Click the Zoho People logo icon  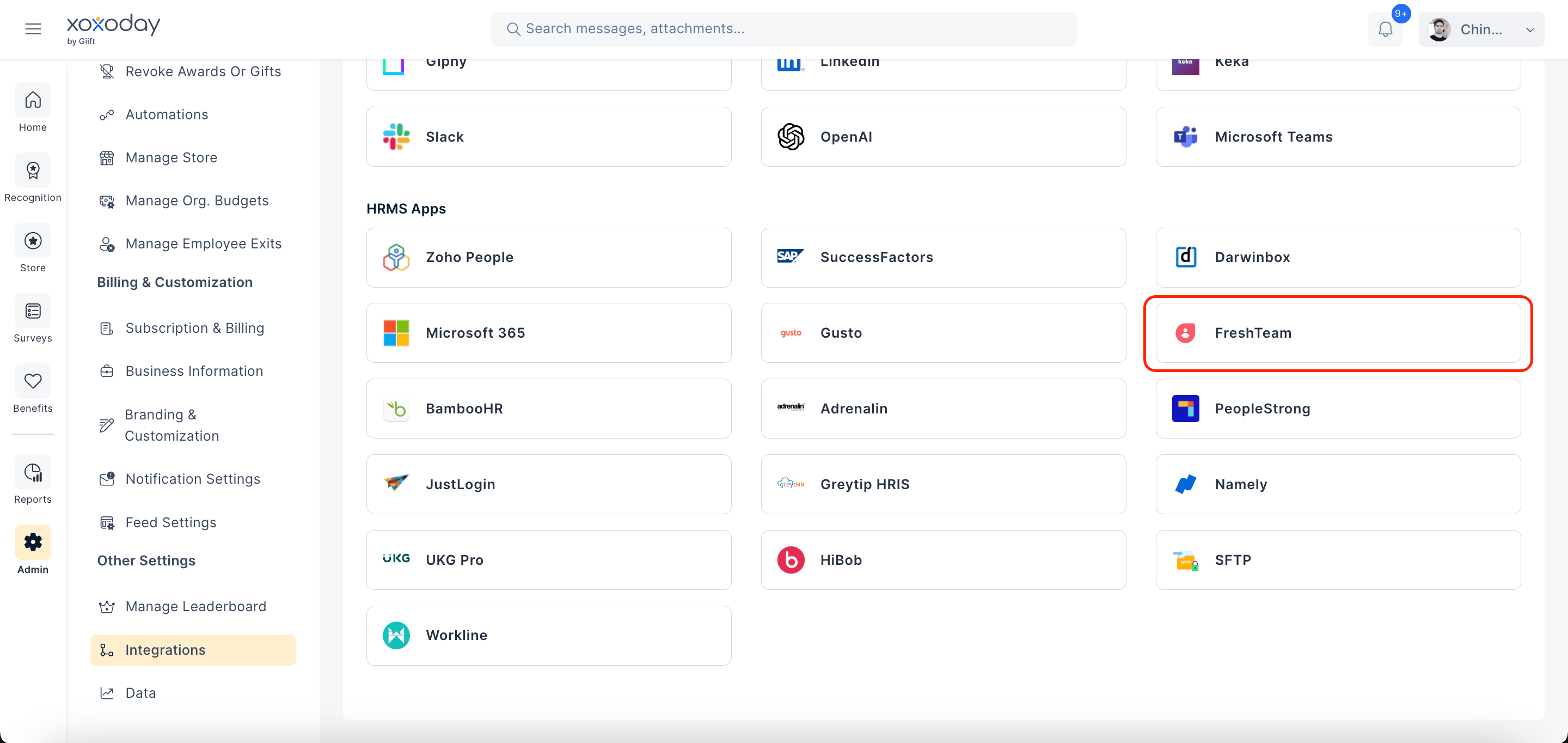(396, 258)
